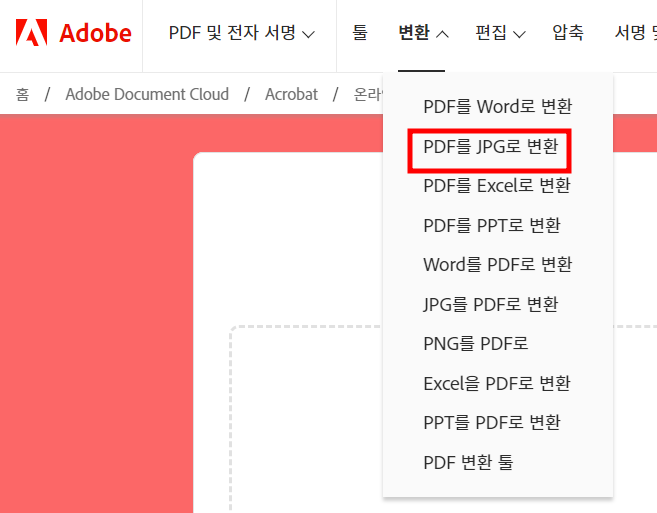Image resolution: width=657 pixels, height=513 pixels.
Task: Open the 압축 menu item
Action: (x=568, y=33)
